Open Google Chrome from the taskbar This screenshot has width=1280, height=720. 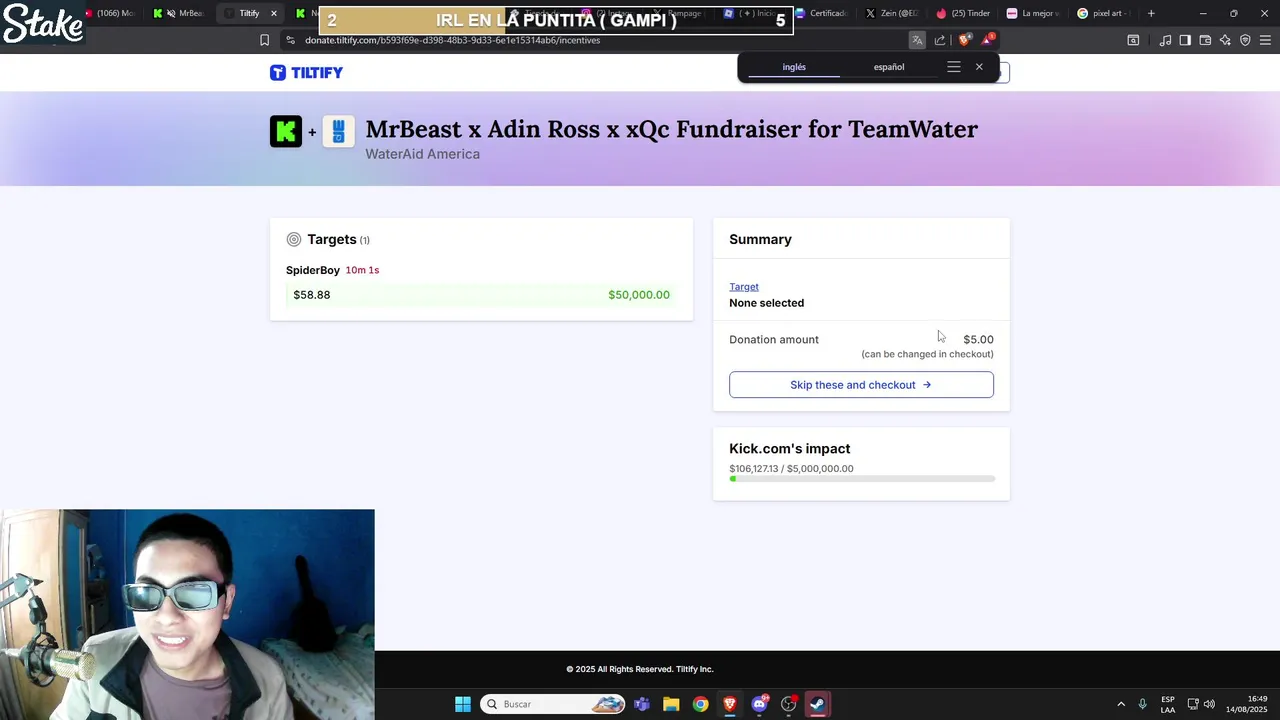[x=700, y=704]
